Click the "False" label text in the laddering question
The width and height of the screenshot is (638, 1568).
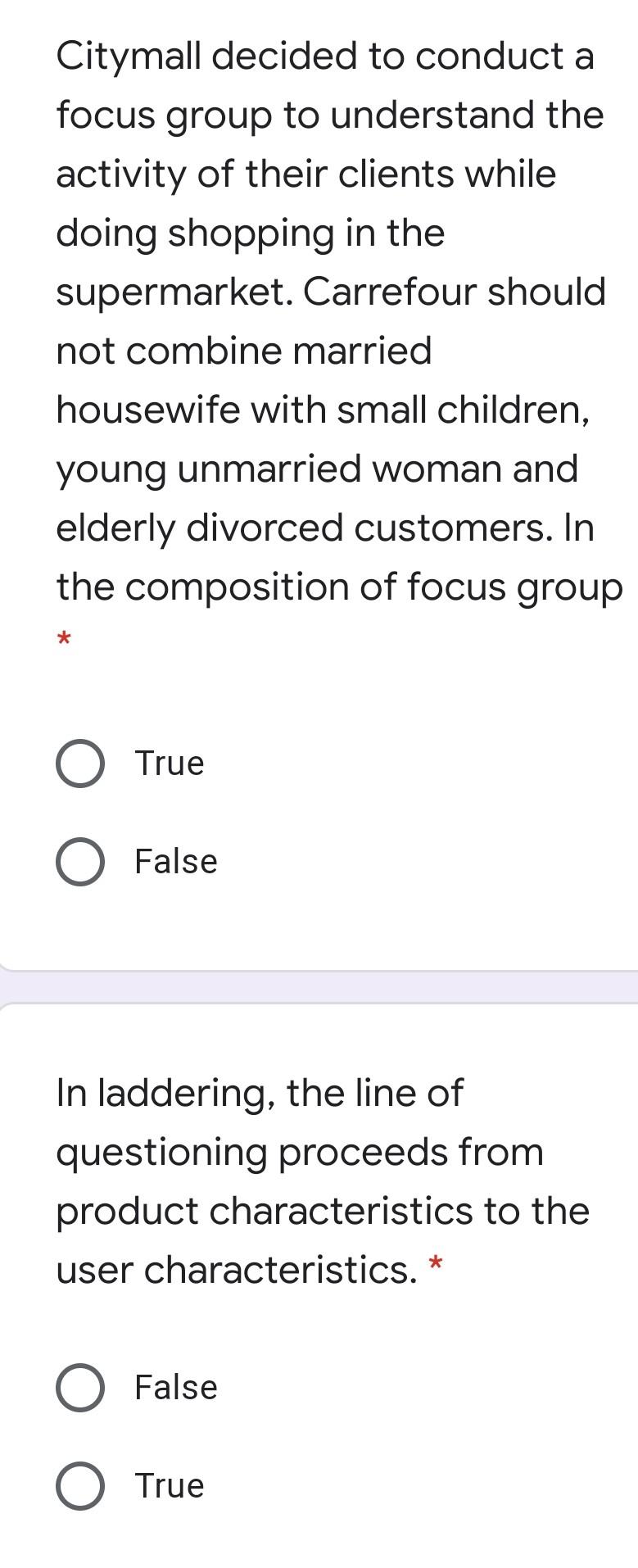pyautogui.click(x=175, y=1387)
